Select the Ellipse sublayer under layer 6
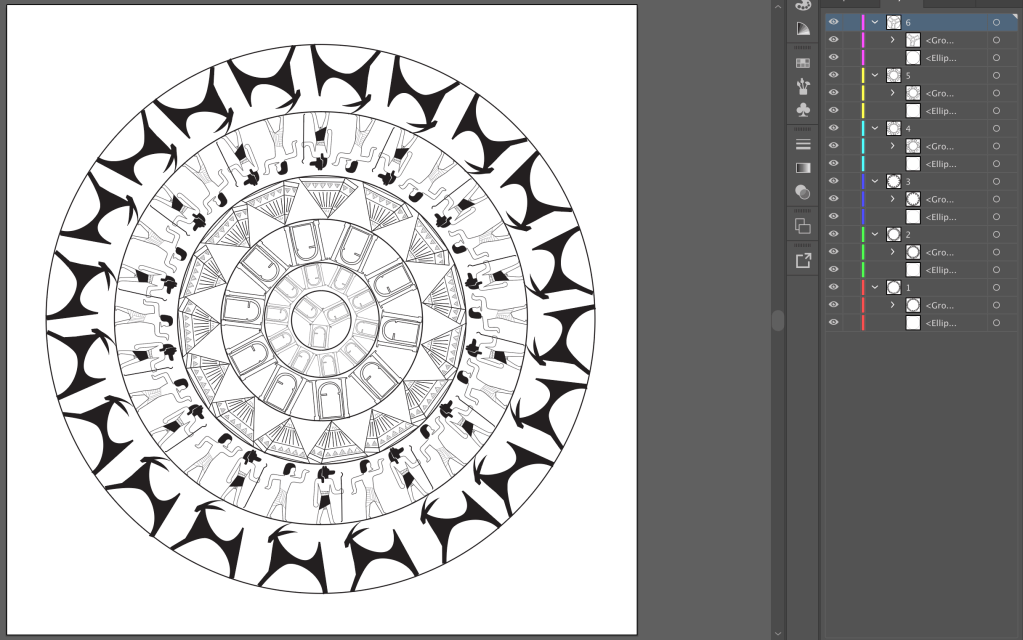Image resolution: width=1023 pixels, height=640 pixels. point(938,57)
